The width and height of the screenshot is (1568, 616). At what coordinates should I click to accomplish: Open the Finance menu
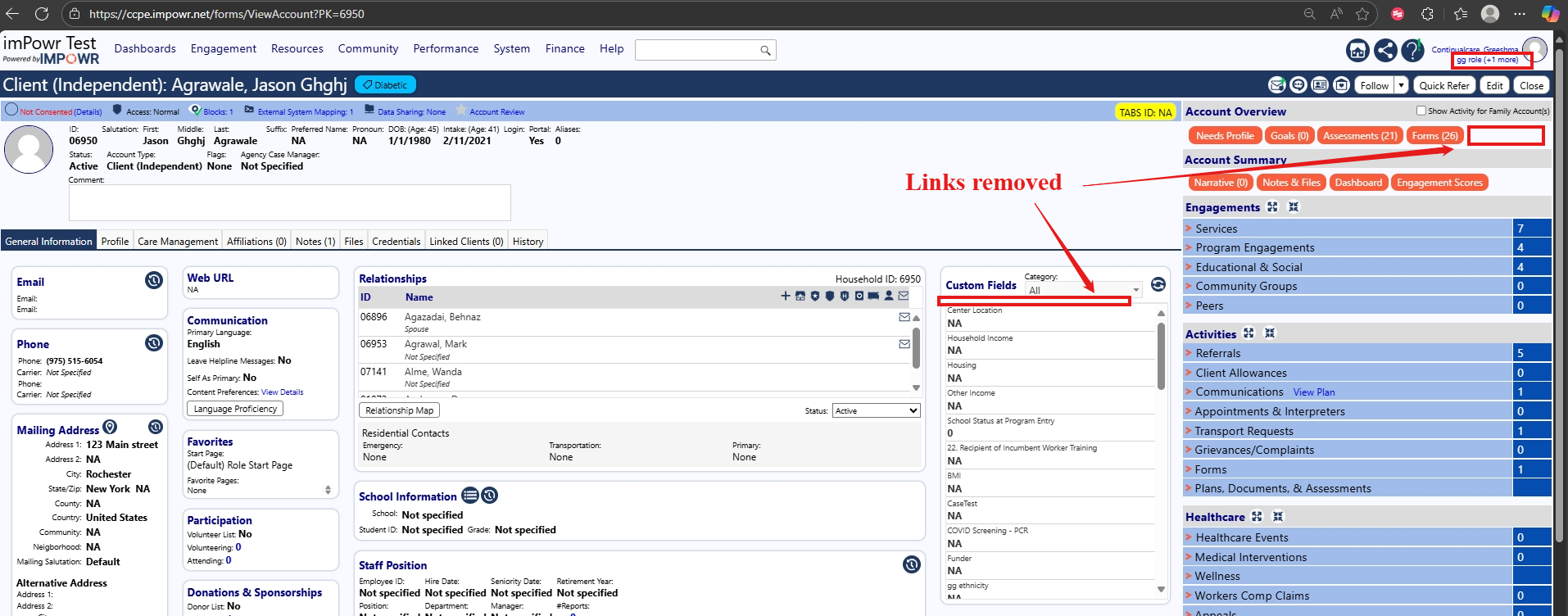(x=565, y=48)
